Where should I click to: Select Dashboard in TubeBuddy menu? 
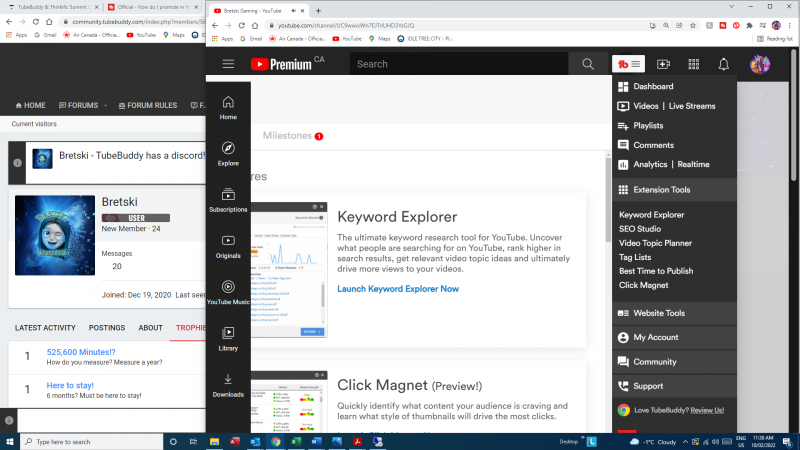click(653, 87)
